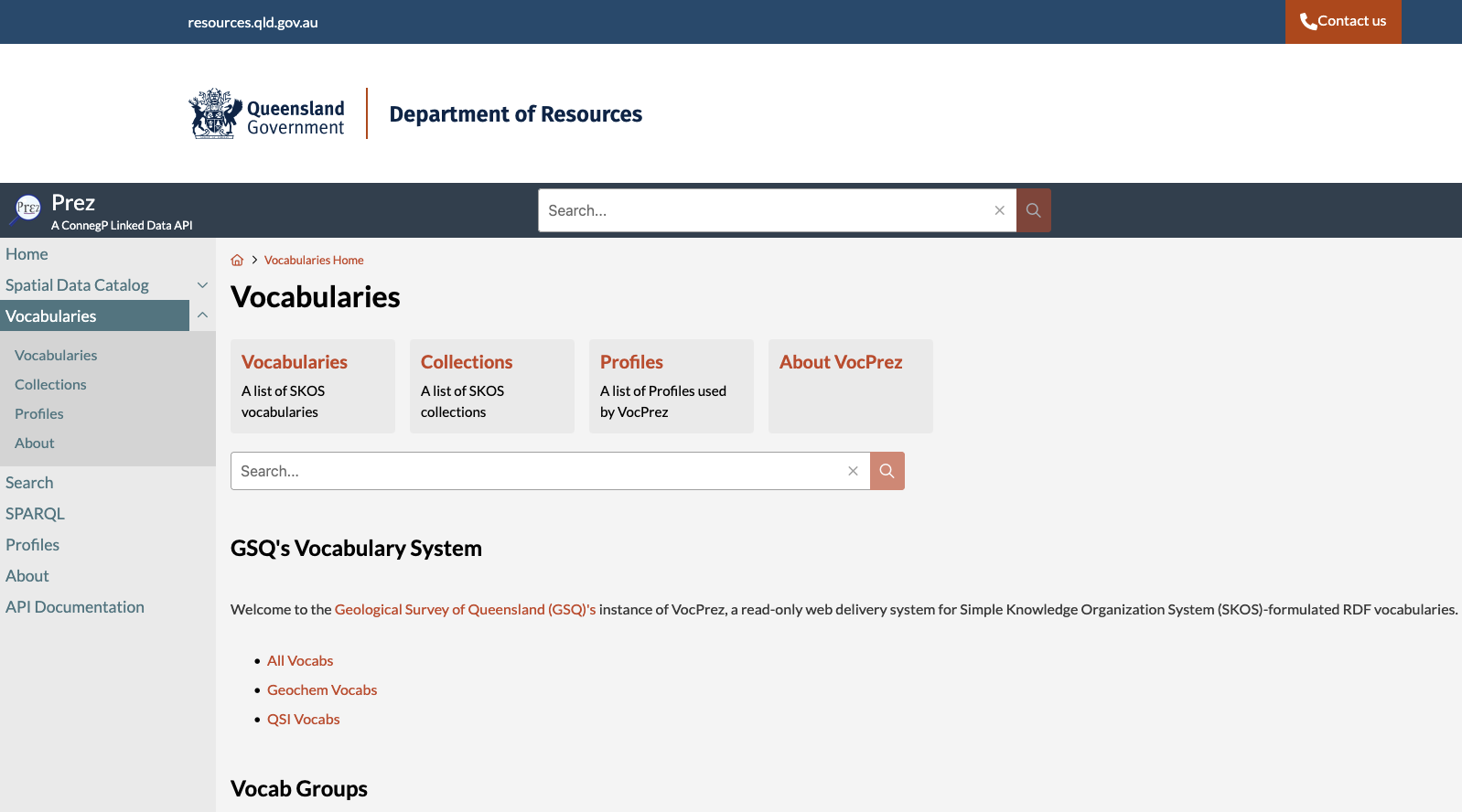Viewport: 1462px width, 812px height.
Task: Click the Contact us phone button
Action: 1343,21
